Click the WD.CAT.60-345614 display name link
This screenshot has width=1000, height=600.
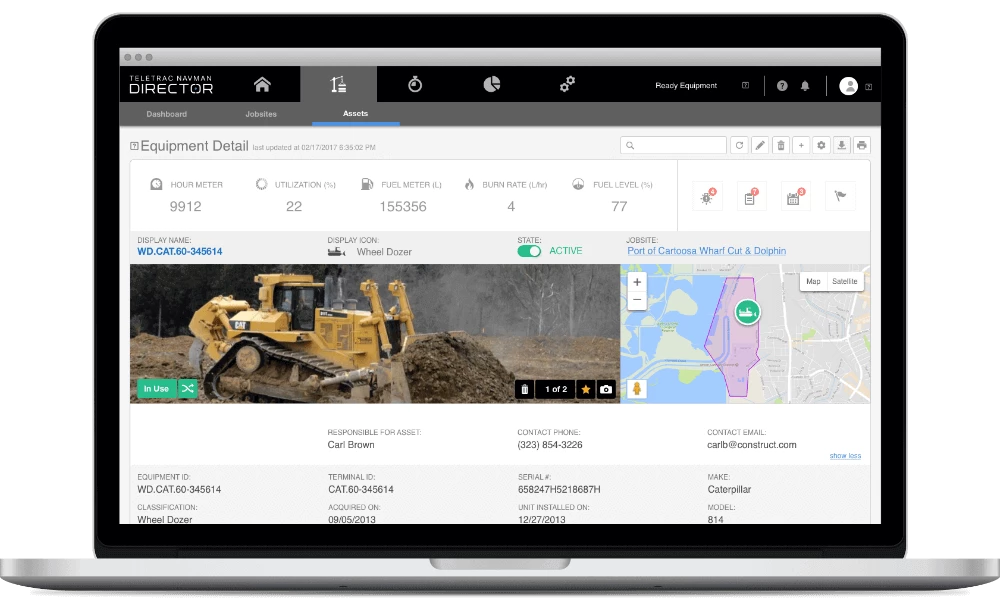180,252
